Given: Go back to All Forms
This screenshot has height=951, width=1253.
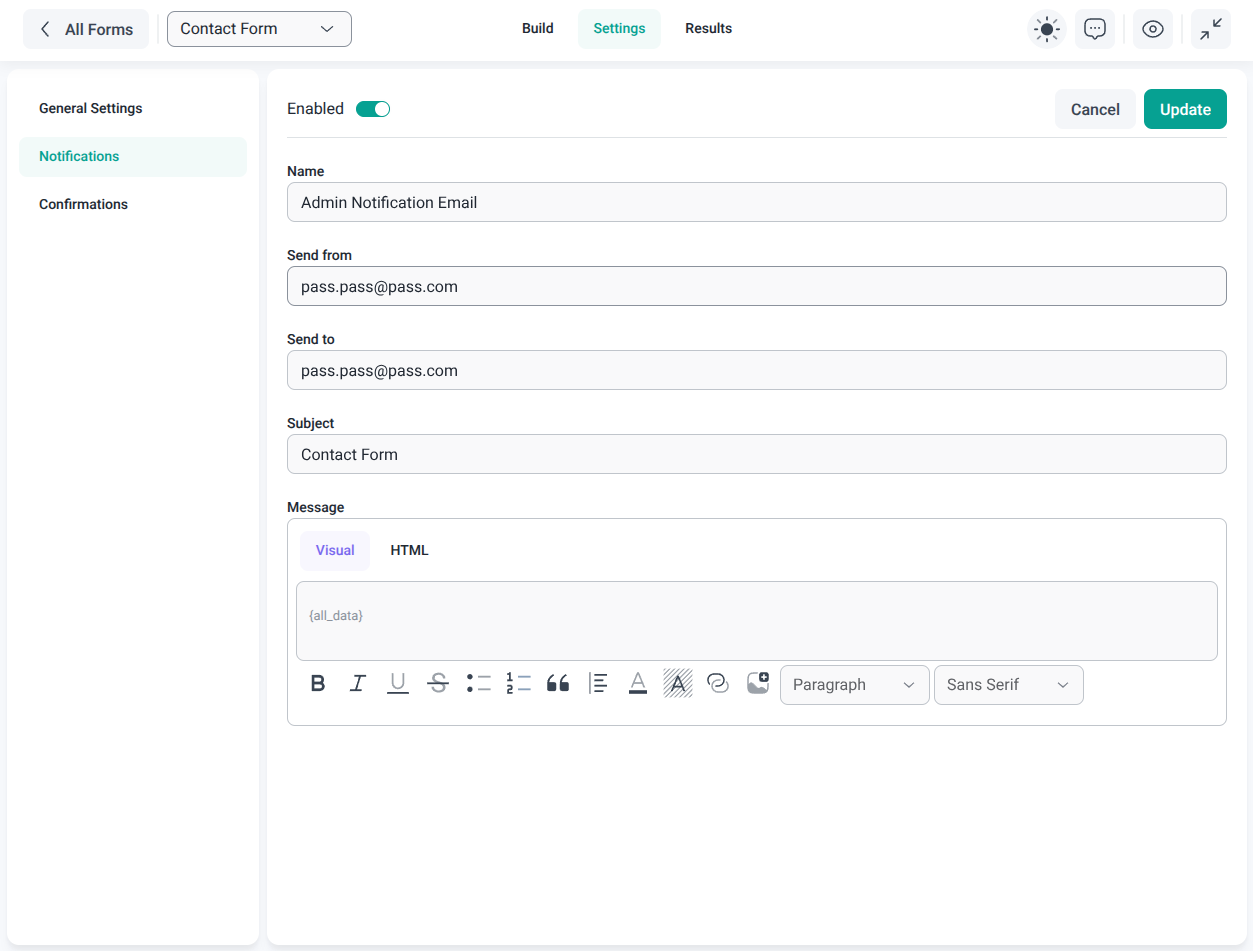Looking at the screenshot, I should pos(86,29).
